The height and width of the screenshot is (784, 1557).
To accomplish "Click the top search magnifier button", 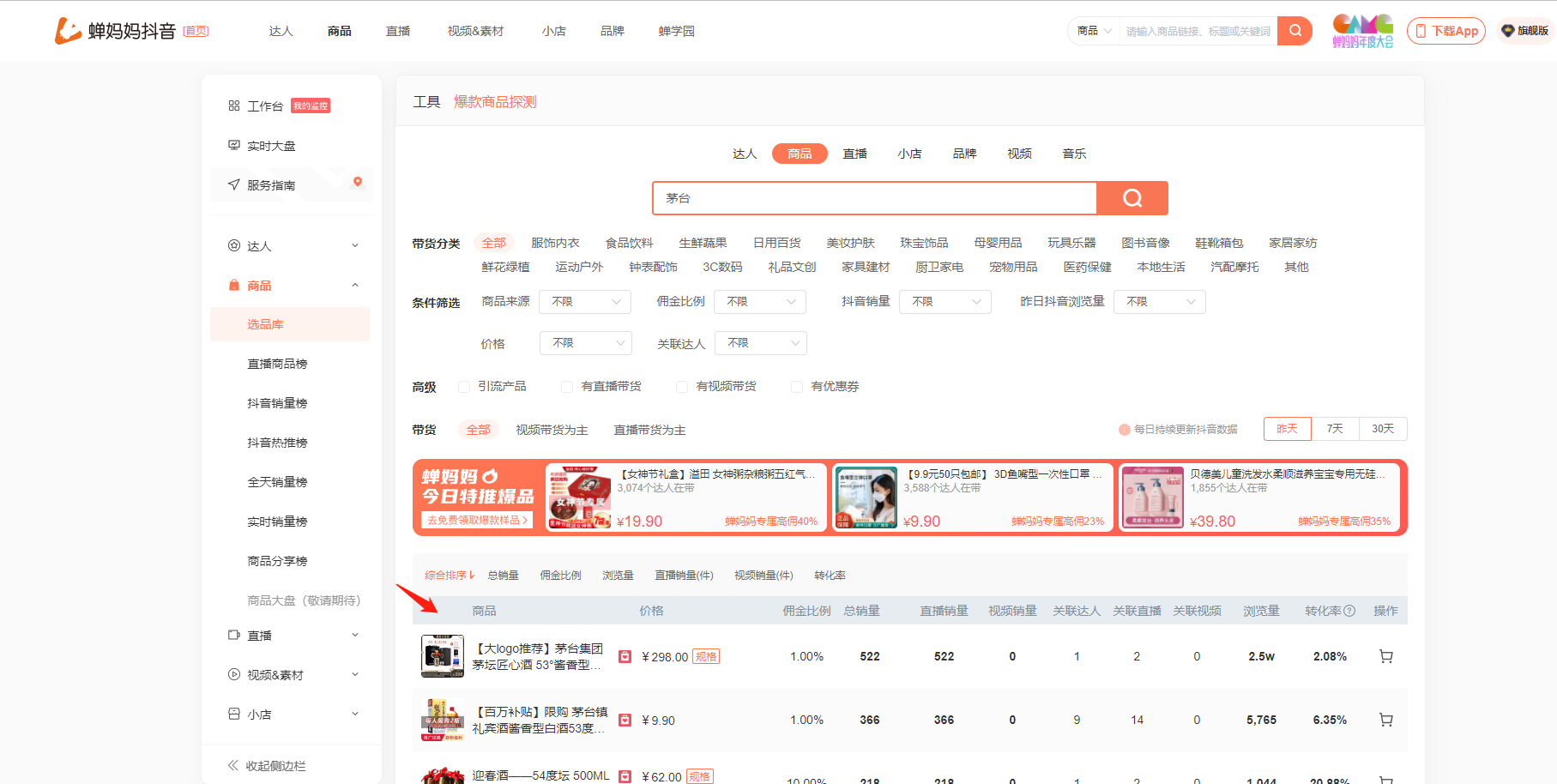I will (x=1294, y=31).
